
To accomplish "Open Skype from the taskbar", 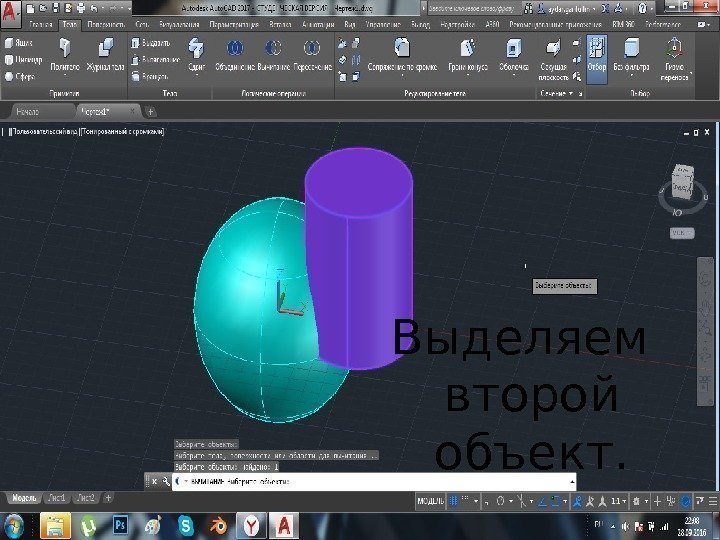I will click(186, 526).
